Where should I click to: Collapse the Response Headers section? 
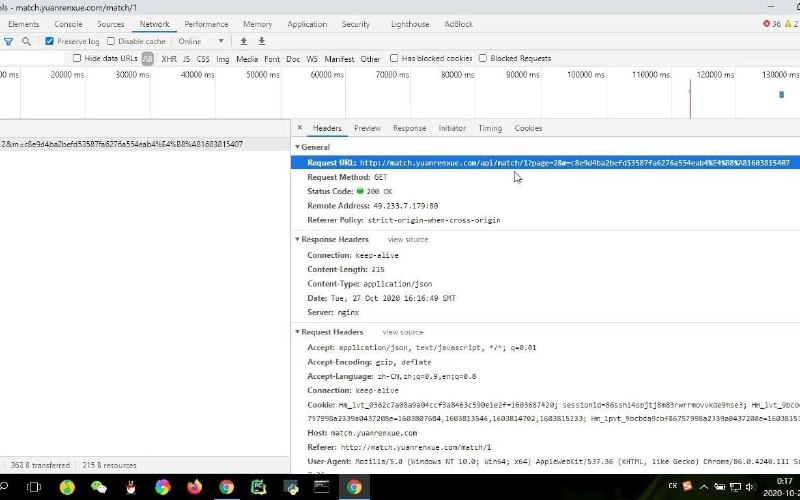297,240
